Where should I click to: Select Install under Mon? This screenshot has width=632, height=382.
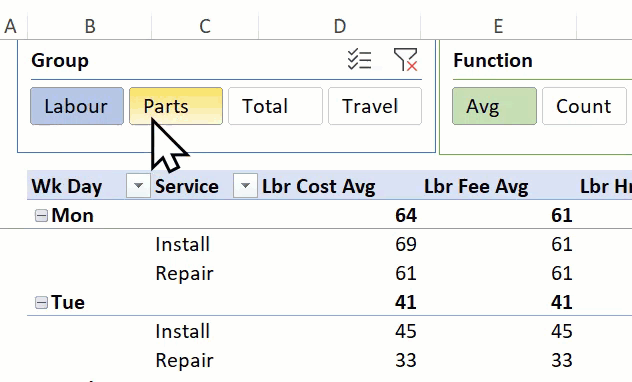(x=183, y=245)
